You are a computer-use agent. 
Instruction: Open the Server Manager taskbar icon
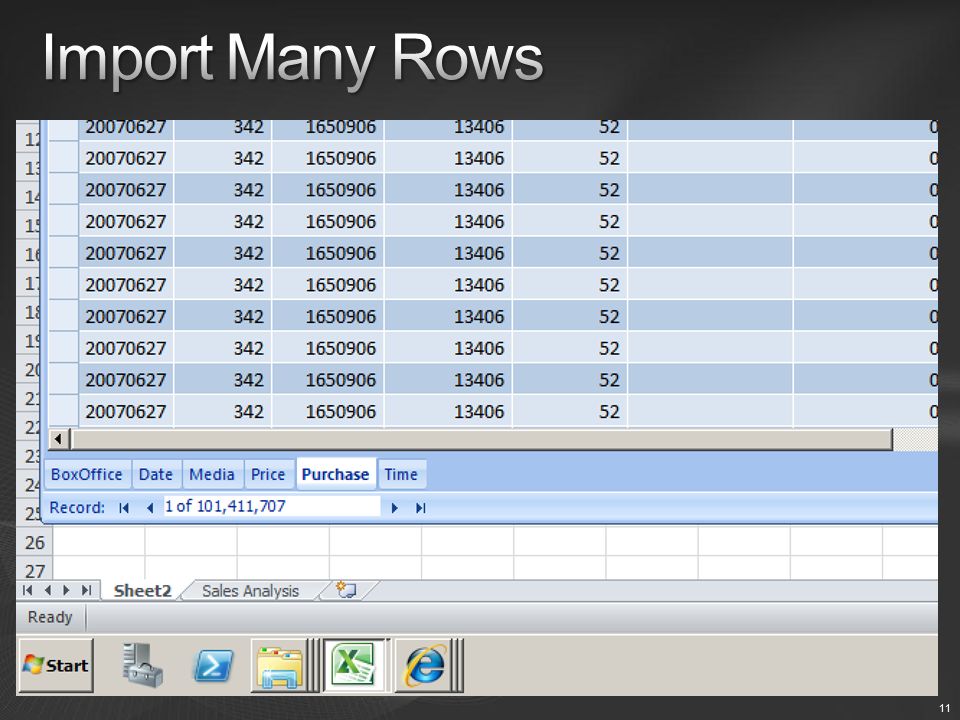pyautogui.click(x=142, y=665)
